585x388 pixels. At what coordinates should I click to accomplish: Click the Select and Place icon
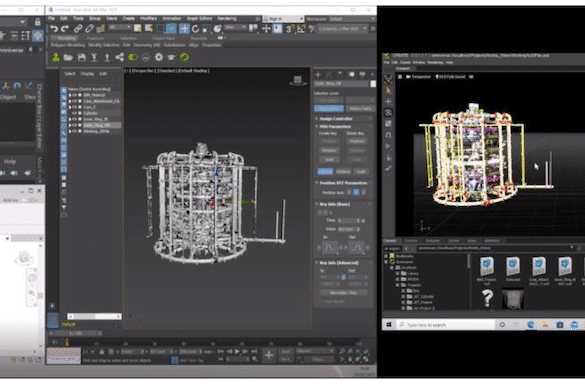[217, 29]
